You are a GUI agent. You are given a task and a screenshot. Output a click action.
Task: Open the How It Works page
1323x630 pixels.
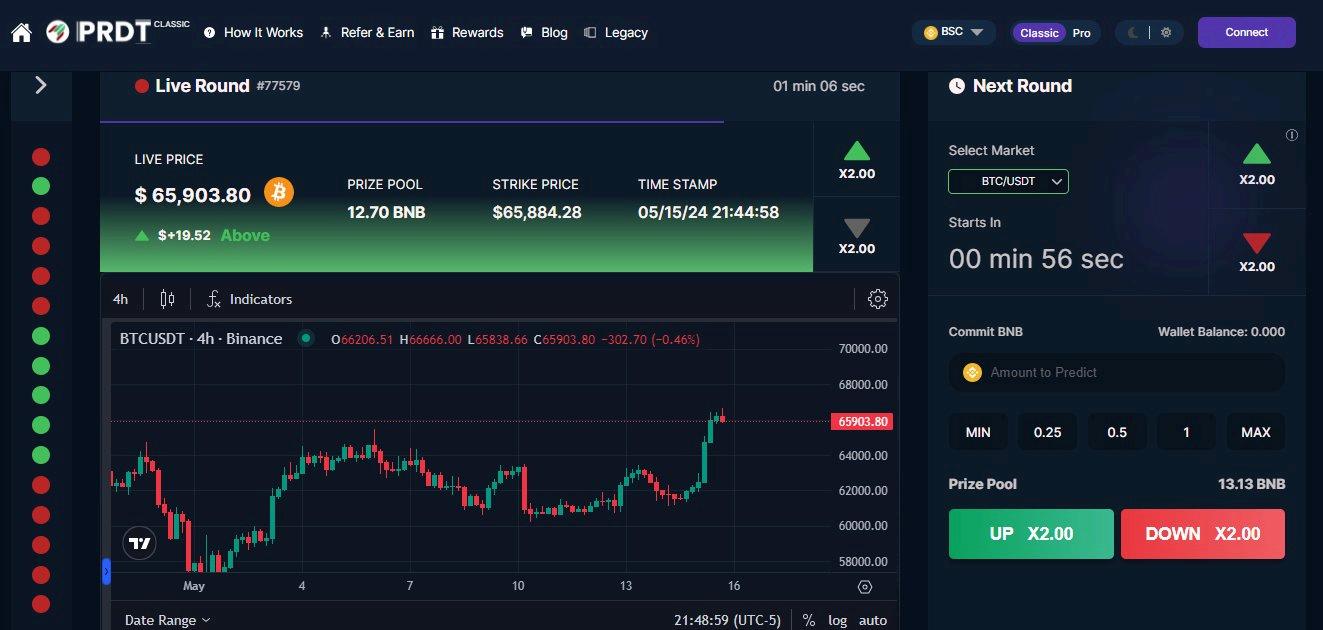(253, 33)
